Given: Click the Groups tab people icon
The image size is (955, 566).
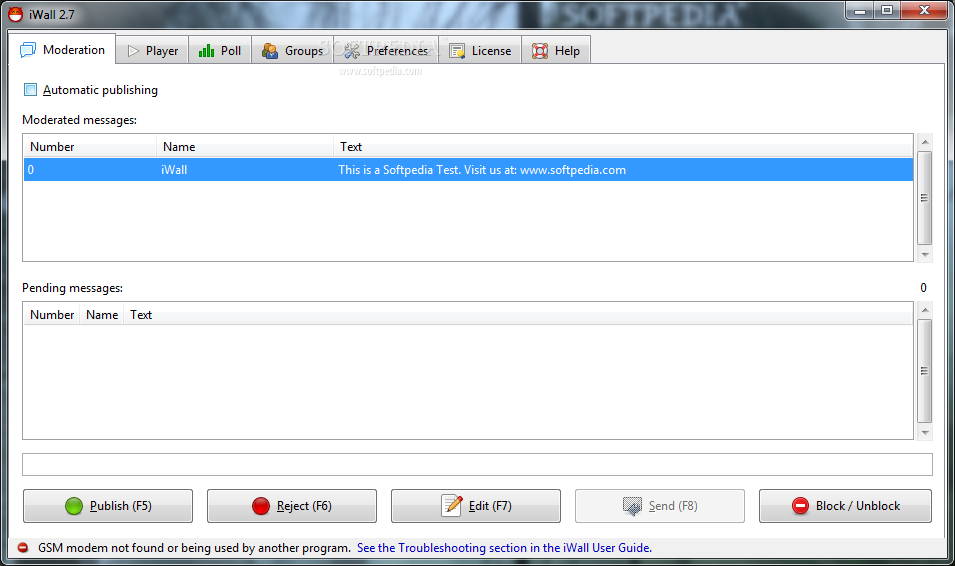Looking at the screenshot, I should [270, 51].
